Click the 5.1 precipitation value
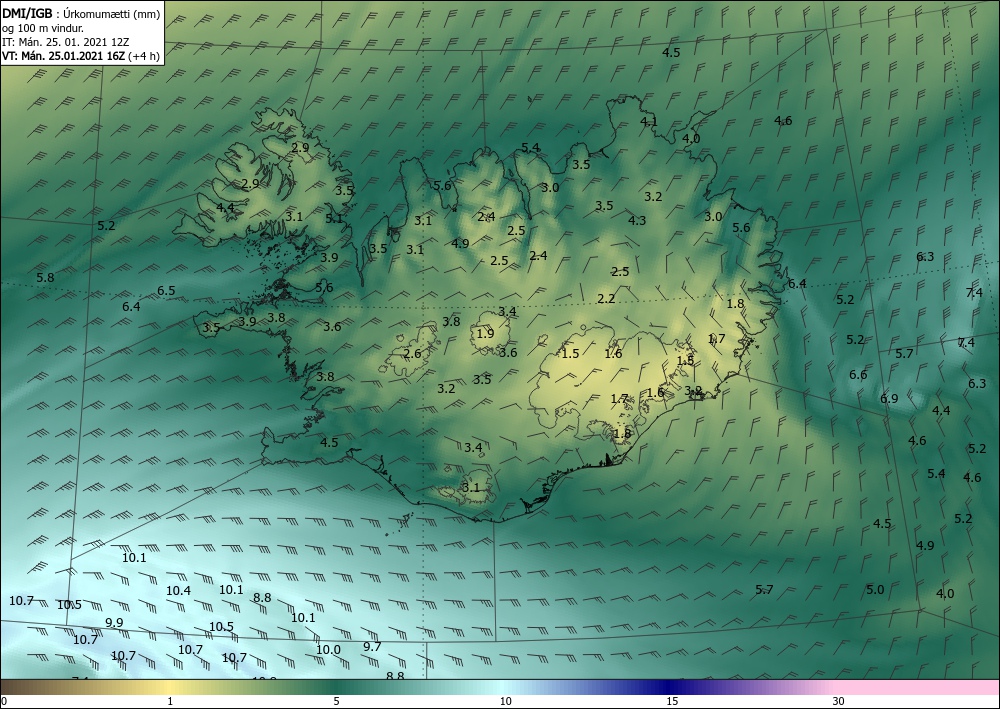Image resolution: width=1000 pixels, height=709 pixels. pyautogui.click(x=334, y=218)
